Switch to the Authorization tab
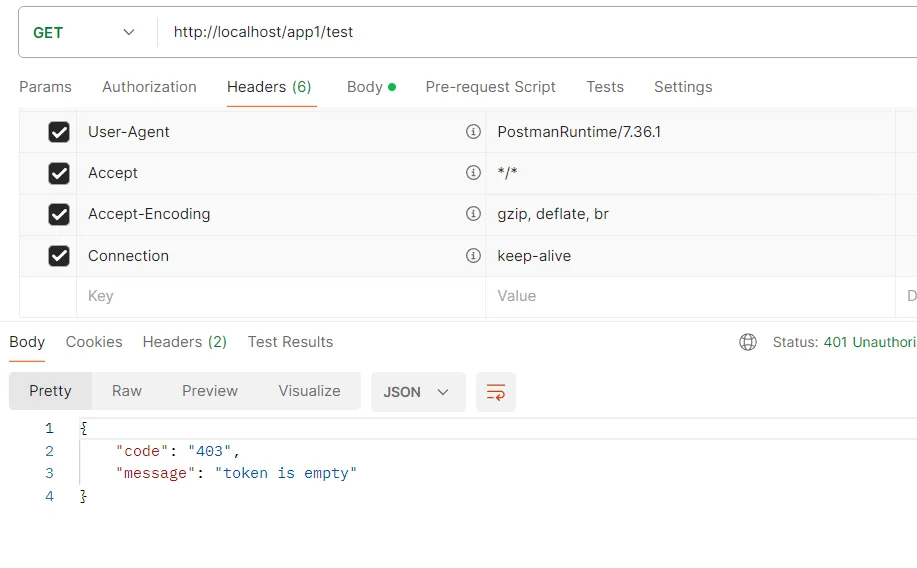Screen dimensions: 917x568 click(x=149, y=87)
